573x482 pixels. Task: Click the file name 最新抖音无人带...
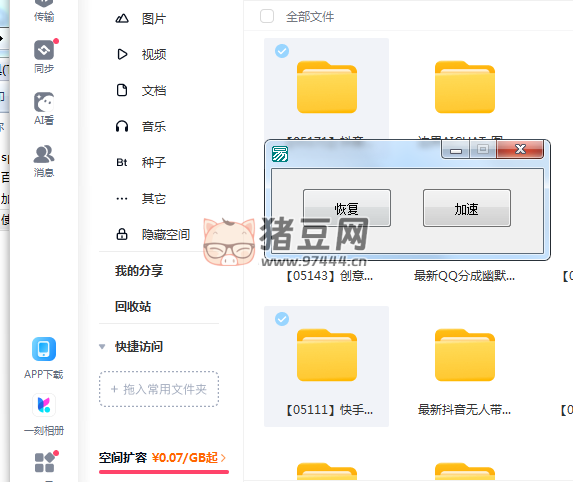coord(464,410)
